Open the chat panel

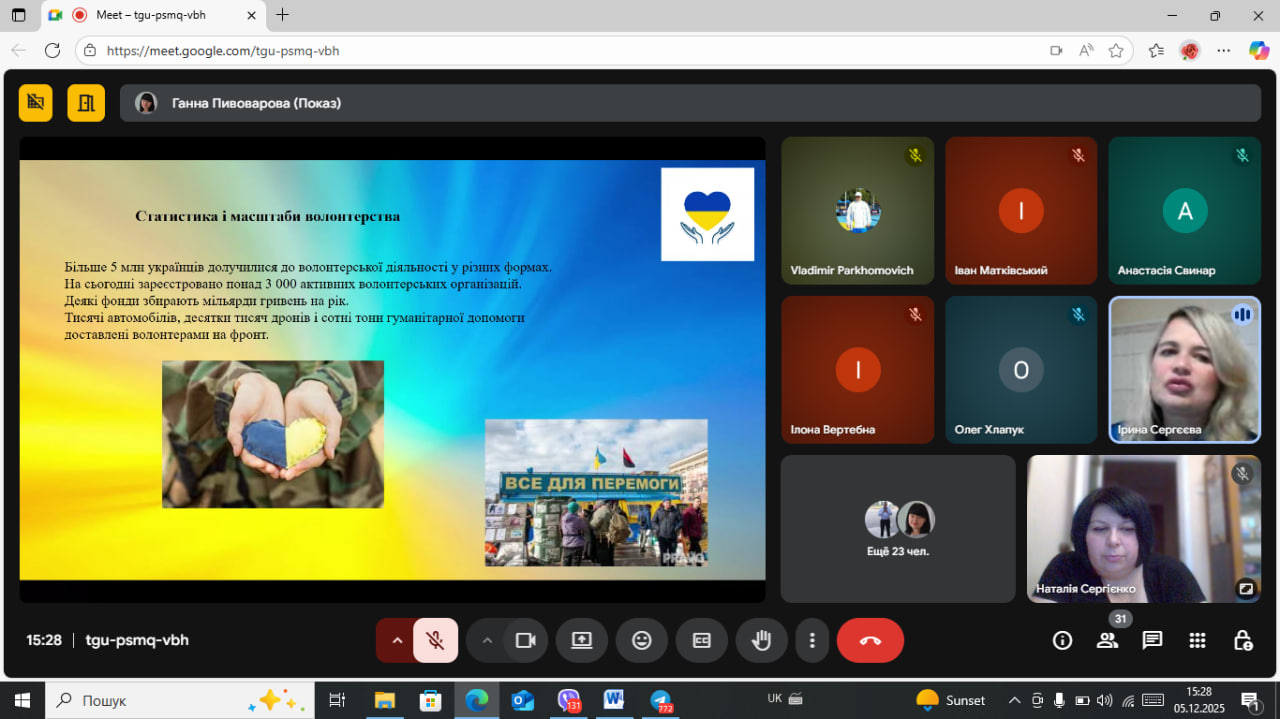click(x=1152, y=640)
